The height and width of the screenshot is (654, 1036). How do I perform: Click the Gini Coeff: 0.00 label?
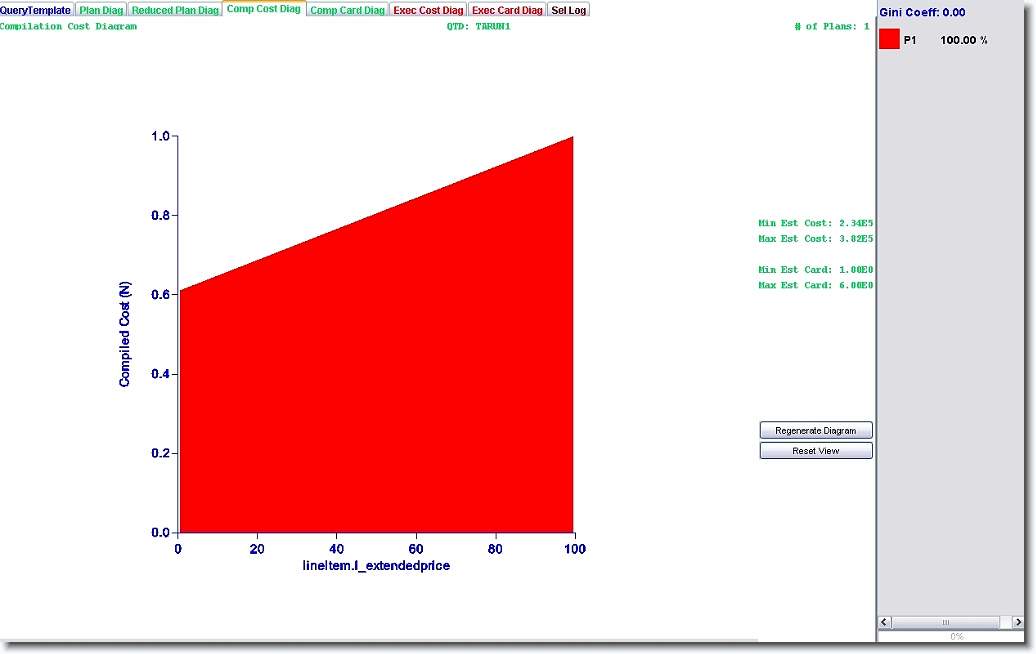922,12
